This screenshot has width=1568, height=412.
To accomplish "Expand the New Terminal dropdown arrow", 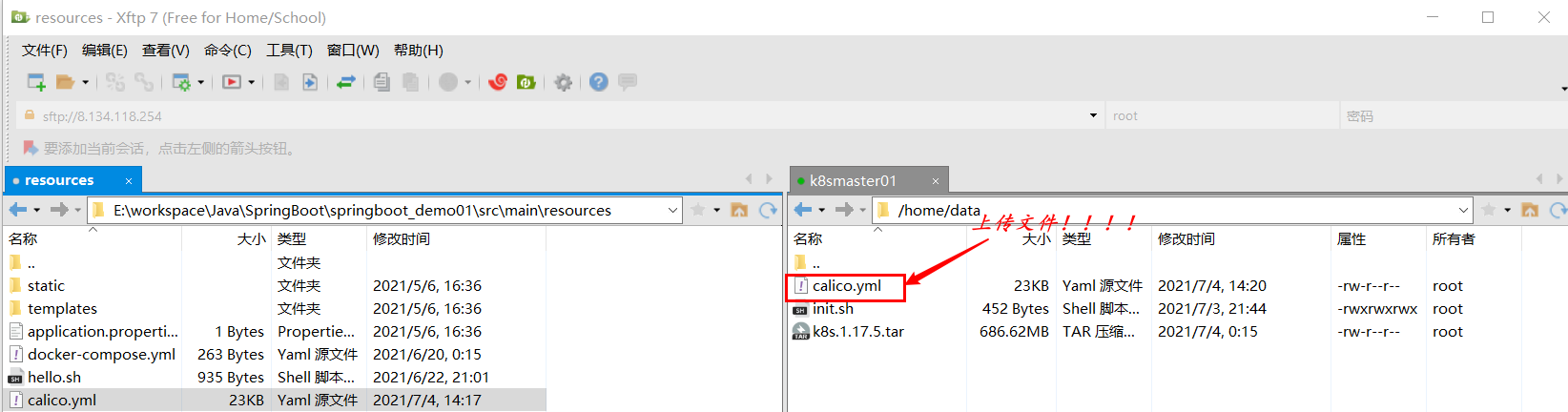I will pyautogui.click(x=251, y=82).
